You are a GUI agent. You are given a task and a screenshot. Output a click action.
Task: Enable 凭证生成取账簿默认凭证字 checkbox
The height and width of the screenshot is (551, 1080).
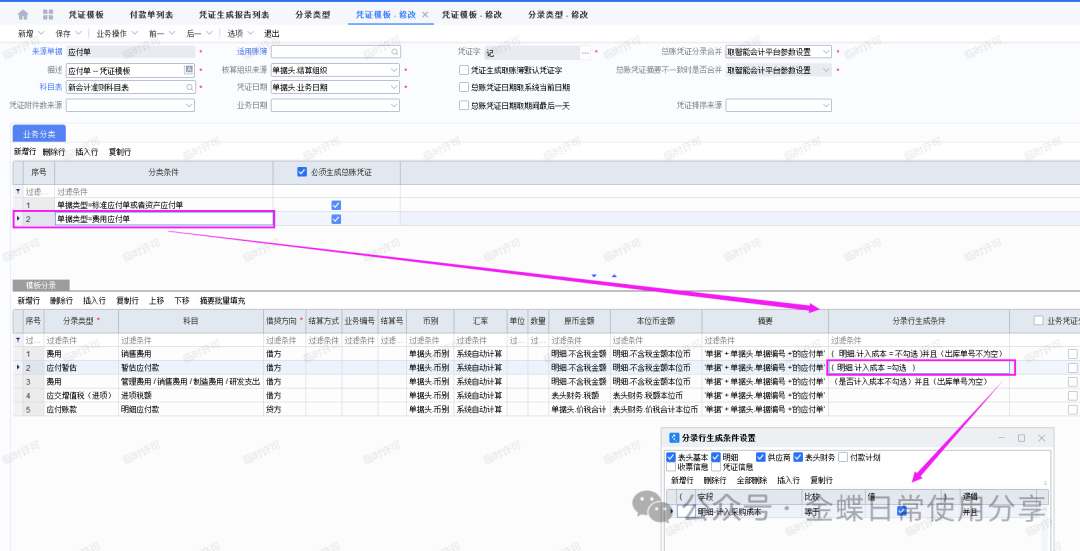[463, 70]
